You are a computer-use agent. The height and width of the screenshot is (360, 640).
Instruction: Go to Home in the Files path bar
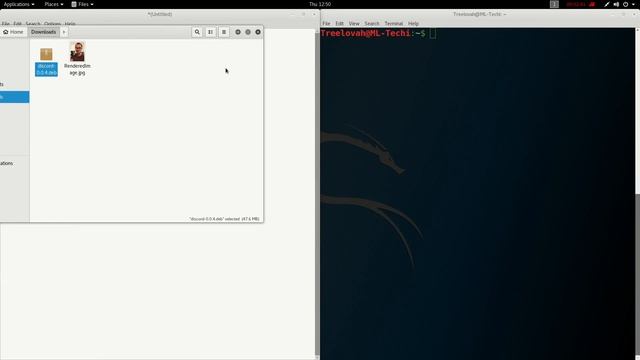(x=13, y=32)
